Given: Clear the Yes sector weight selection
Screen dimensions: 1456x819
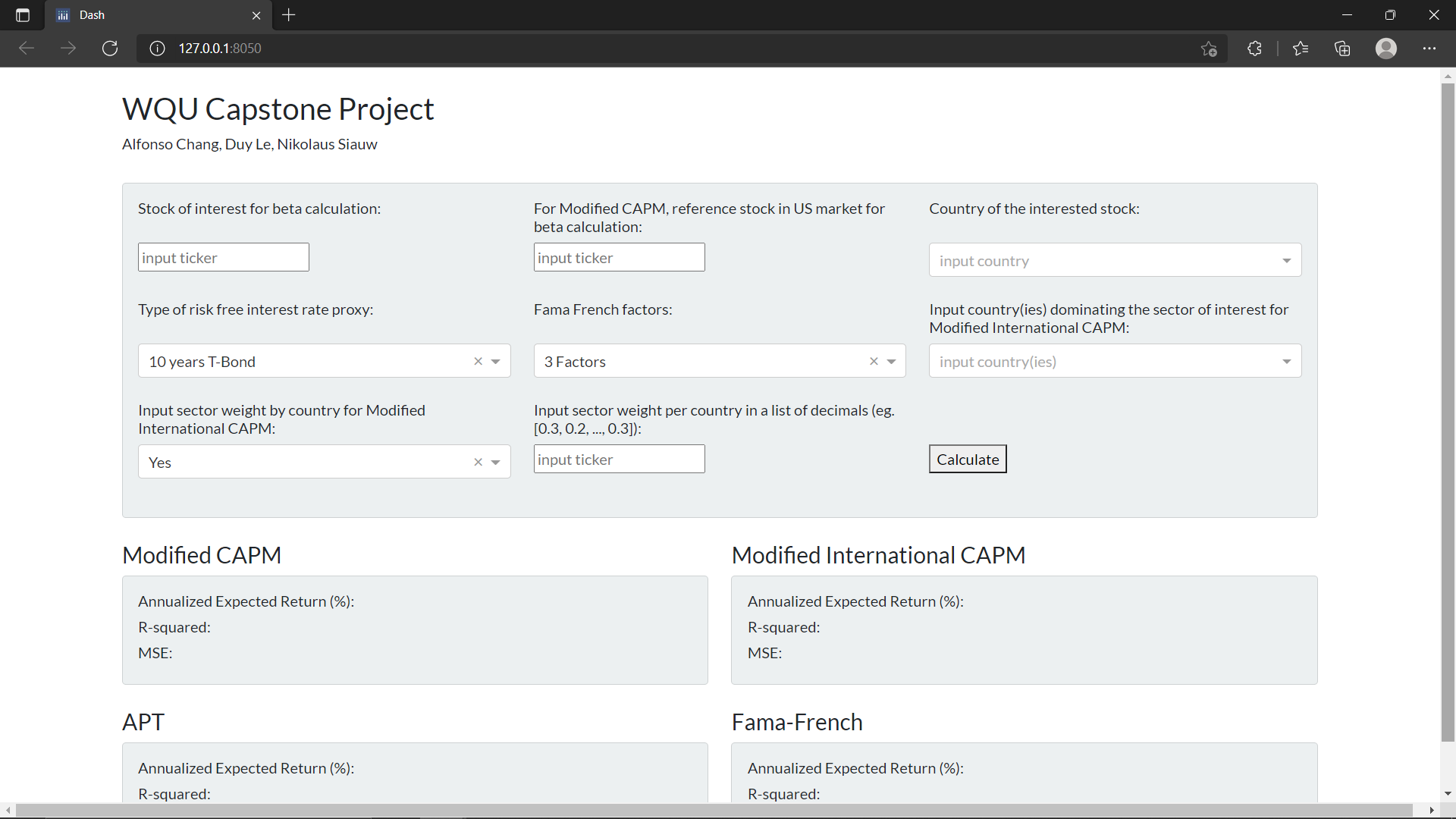Looking at the screenshot, I should click(x=478, y=463).
